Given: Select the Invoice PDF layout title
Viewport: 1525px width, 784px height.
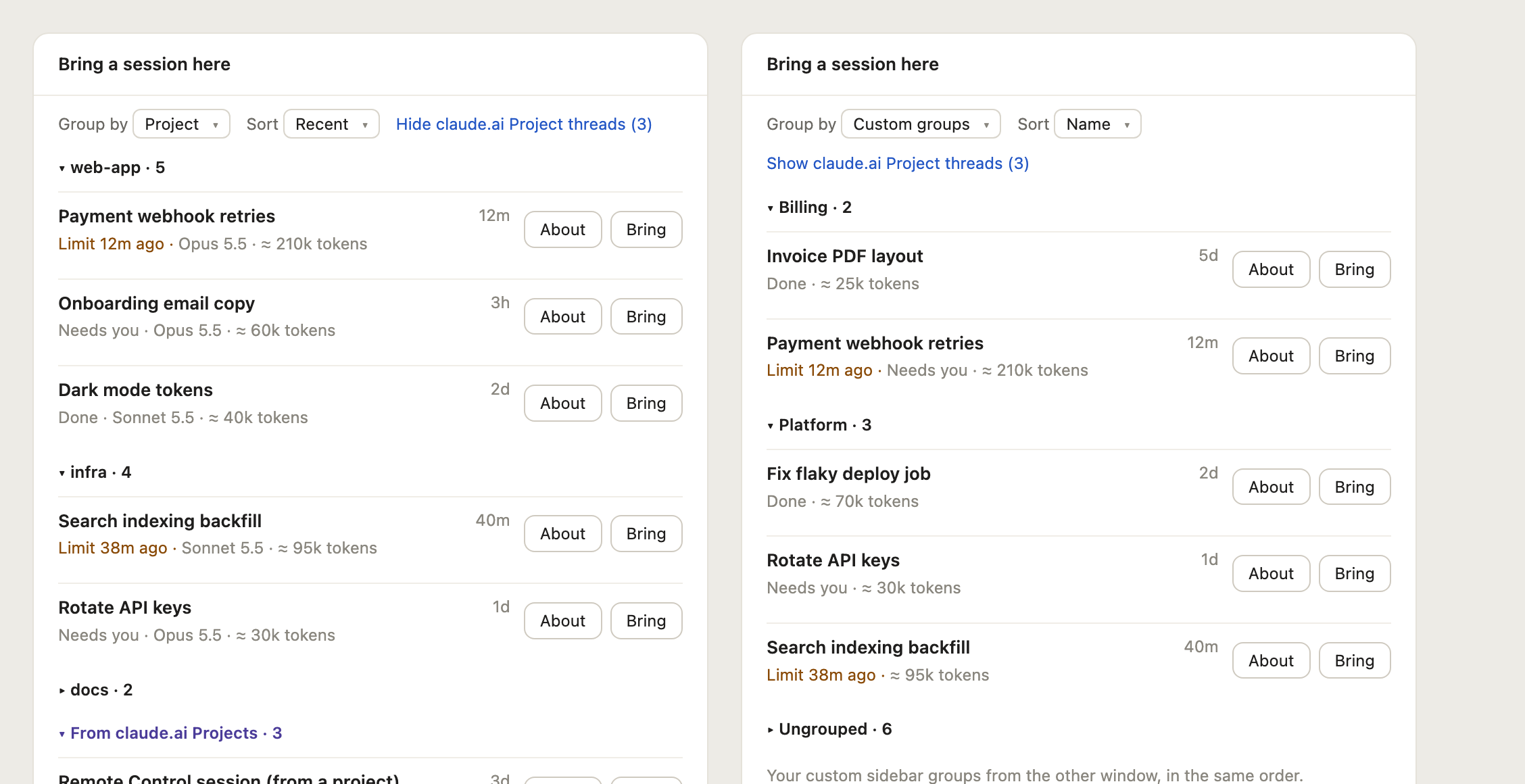Looking at the screenshot, I should [x=845, y=256].
